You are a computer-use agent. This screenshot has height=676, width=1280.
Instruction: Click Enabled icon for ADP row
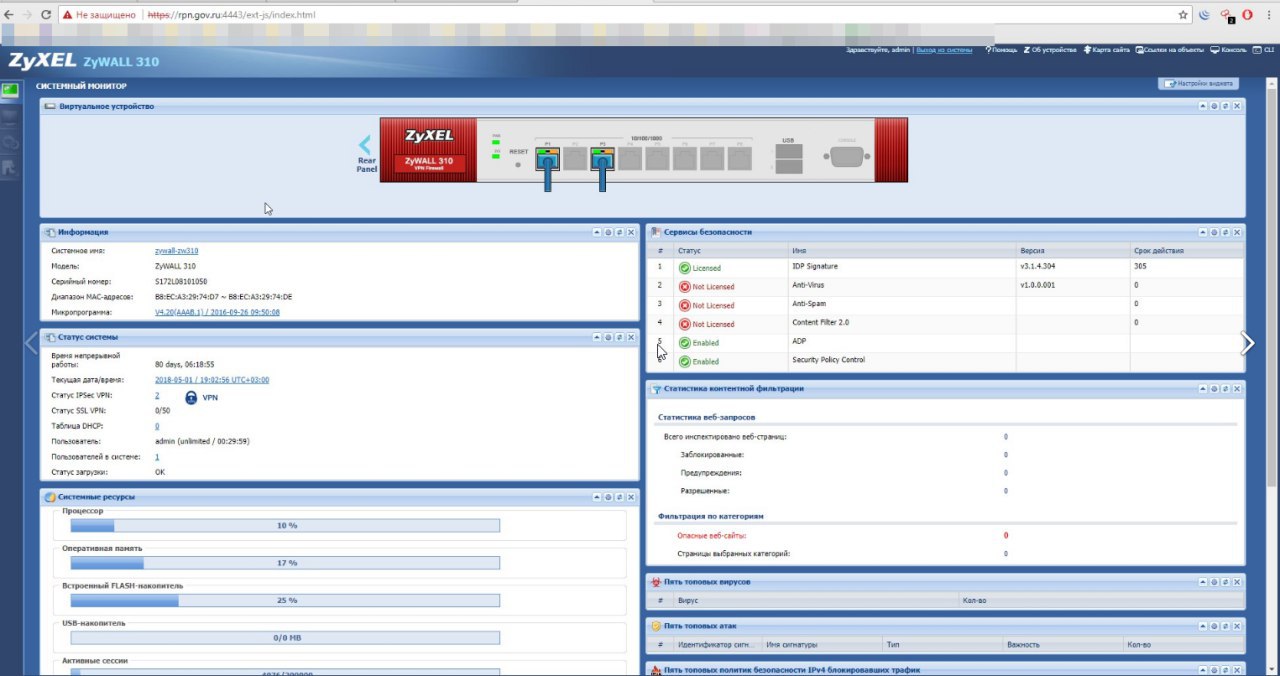coord(684,343)
